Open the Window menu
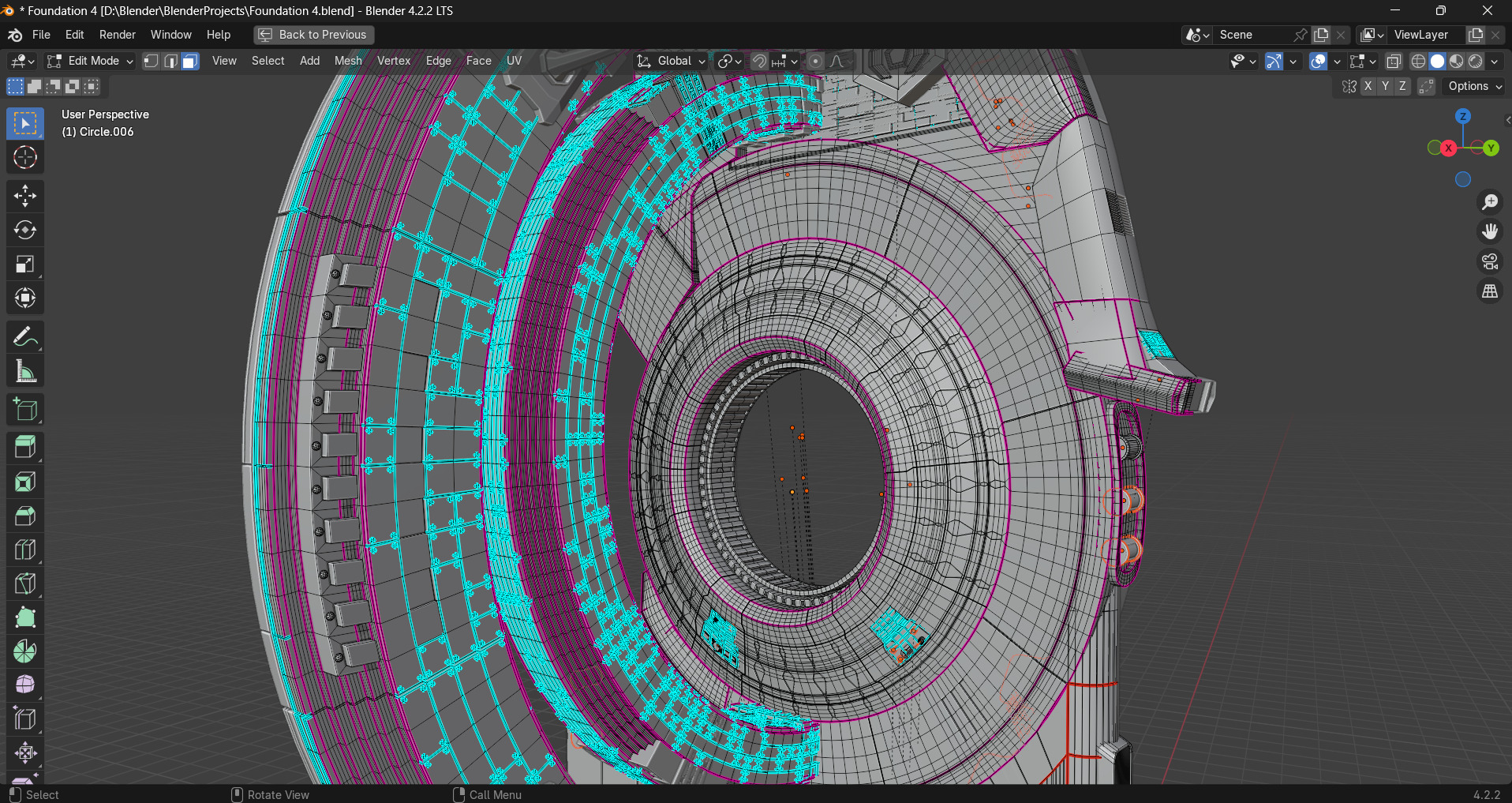Viewport: 1512px width, 803px height. click(x=171, y=35)
